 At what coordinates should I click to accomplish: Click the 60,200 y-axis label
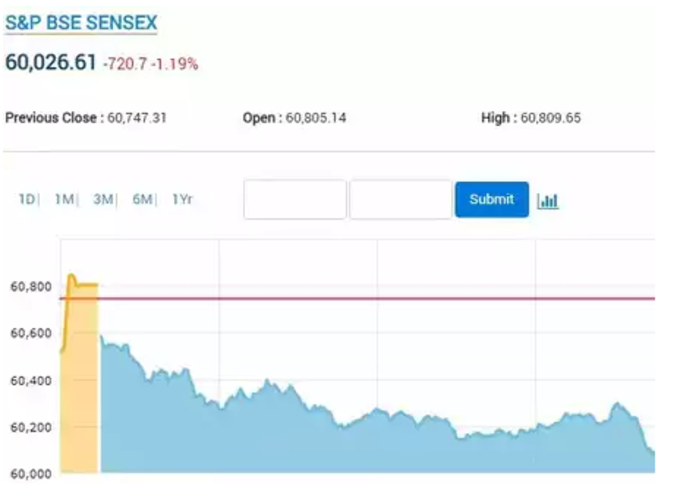point(31,427)
